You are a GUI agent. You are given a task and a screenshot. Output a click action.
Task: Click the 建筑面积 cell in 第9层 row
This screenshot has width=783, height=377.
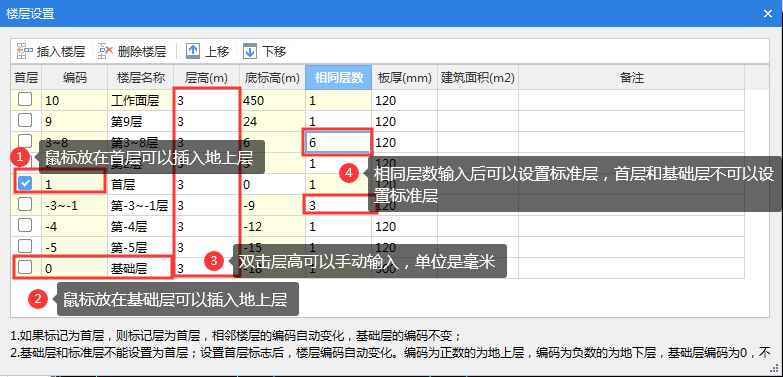tap(478, 121)
